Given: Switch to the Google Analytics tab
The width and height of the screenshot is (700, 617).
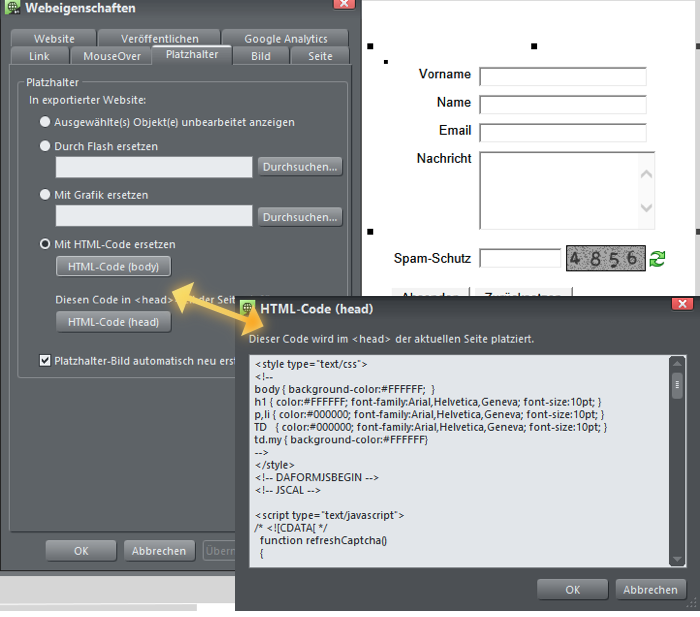Looking at the screenshot, I should click(x=285, y=39).
